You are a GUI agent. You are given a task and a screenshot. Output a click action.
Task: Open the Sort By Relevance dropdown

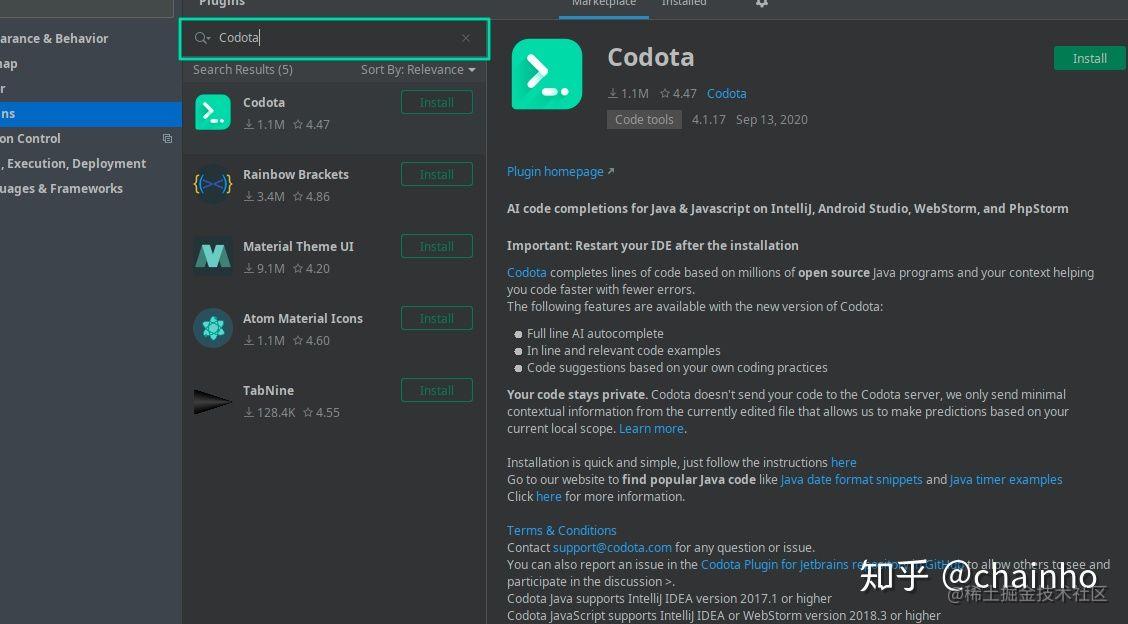click(418, 70)
